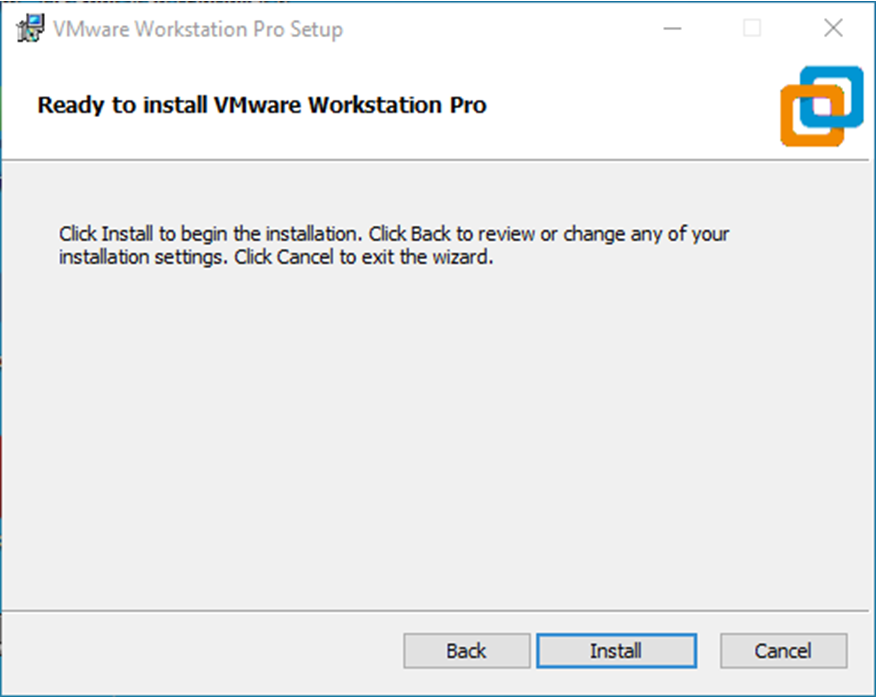Viewport: 876px width, 699px height.
Task: Click the "VMware Workstation Pro Setup" title text
Action: click(197, 29)
